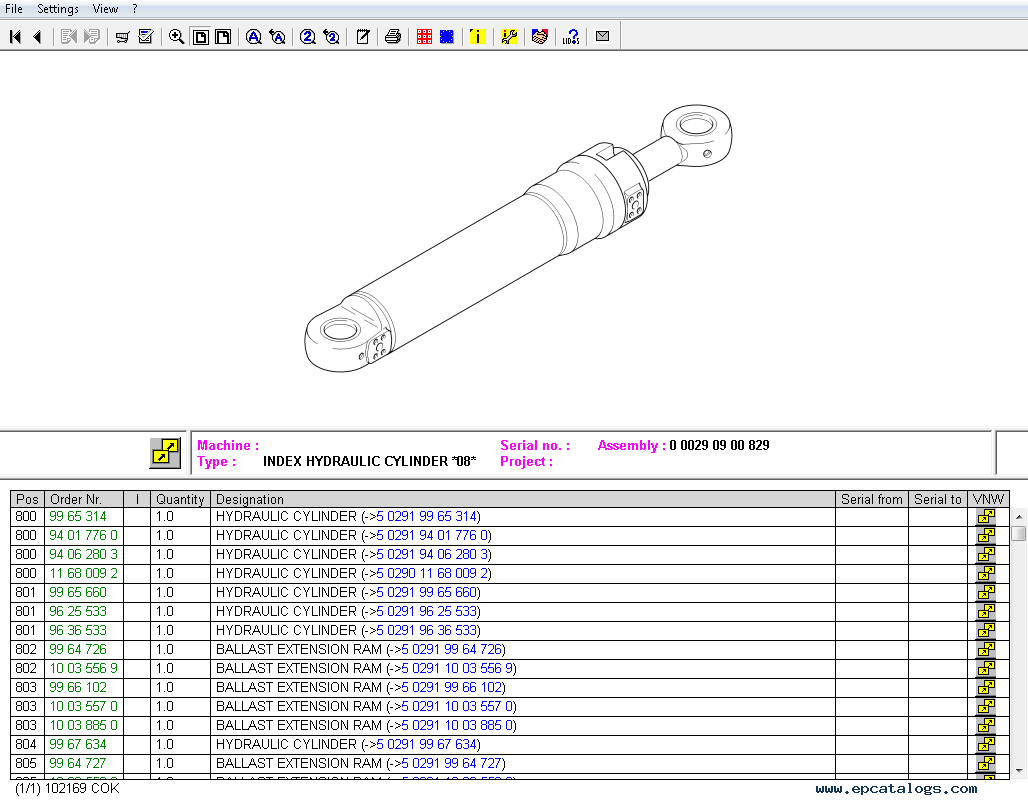
Task: Open the Settings menu
Action: click(x=58, y=9)
